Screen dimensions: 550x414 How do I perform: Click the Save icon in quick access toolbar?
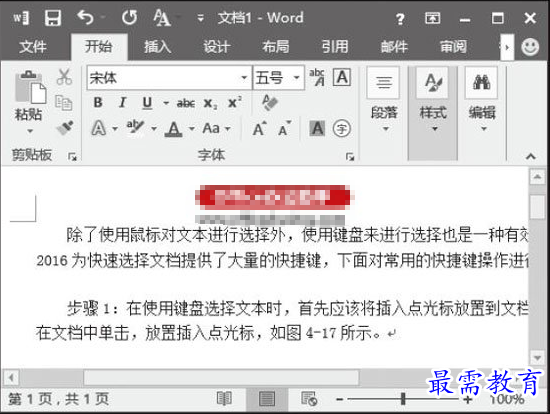coord(53,18)
